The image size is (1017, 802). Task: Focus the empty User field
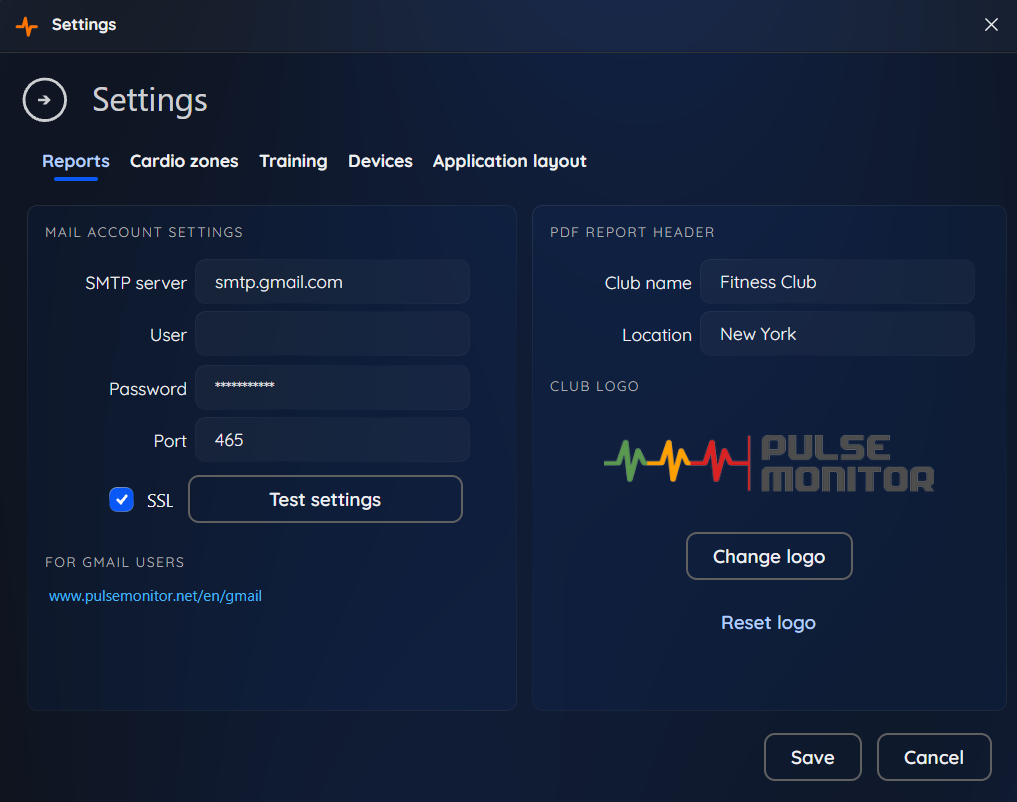click(332, 334)
